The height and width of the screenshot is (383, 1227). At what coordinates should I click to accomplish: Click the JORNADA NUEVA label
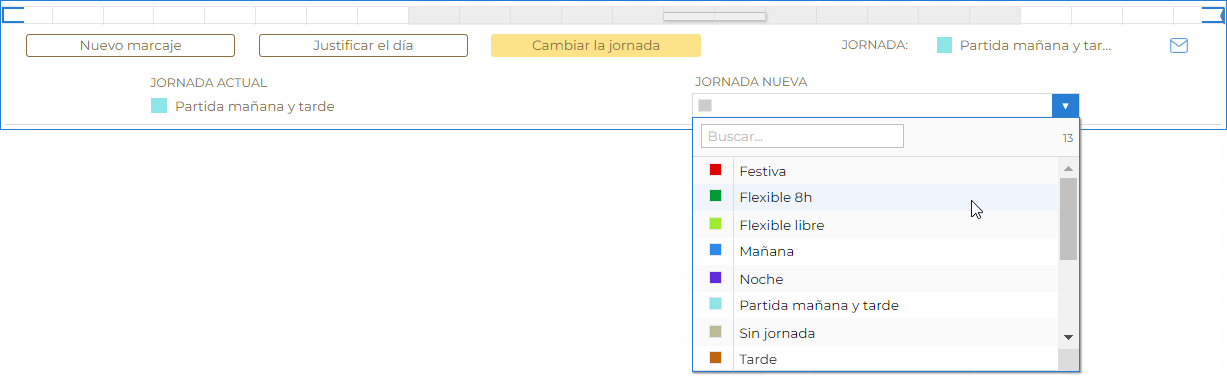point(751,82)
